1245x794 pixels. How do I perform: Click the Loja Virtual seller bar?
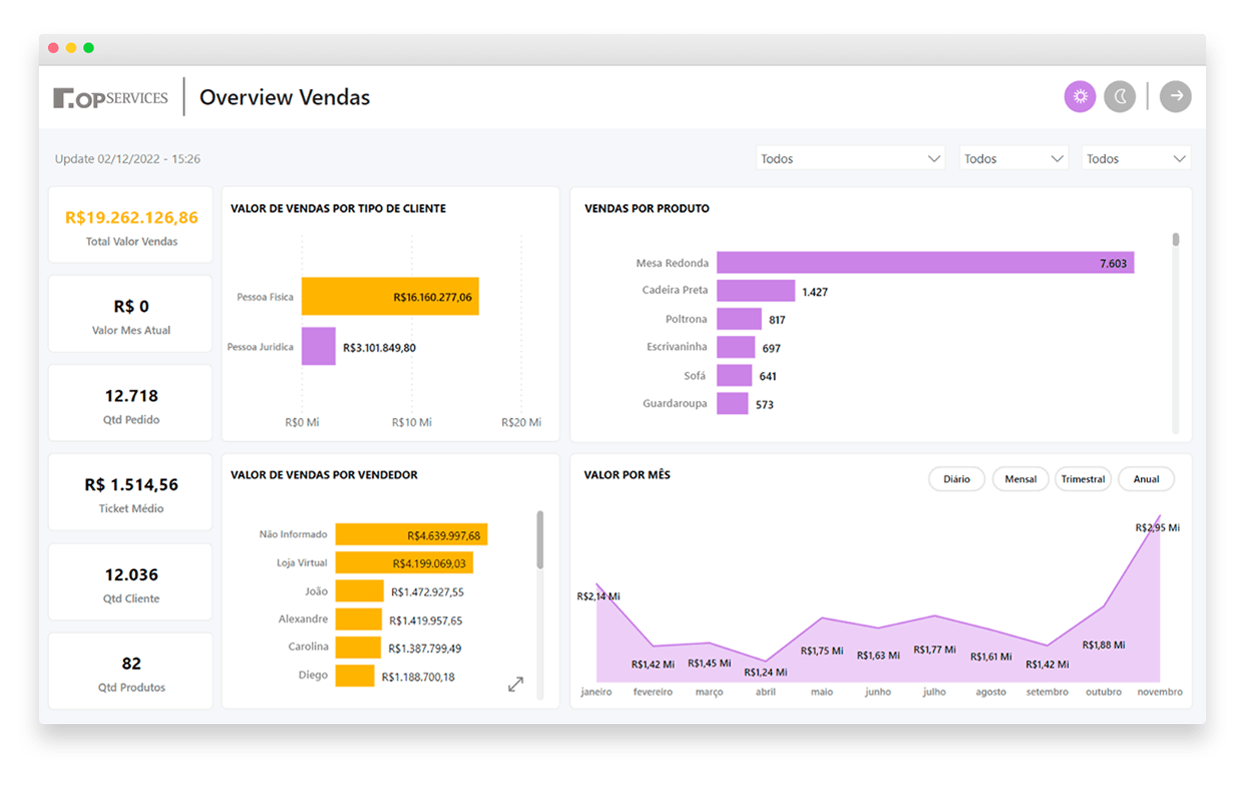(x=404, y=563)
